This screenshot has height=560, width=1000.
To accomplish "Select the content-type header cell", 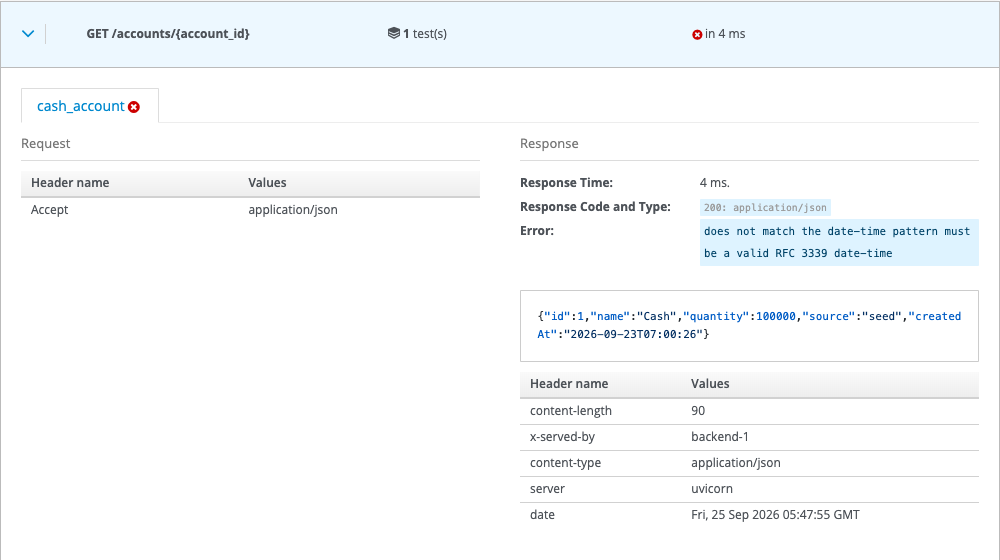I will point(566,464).
